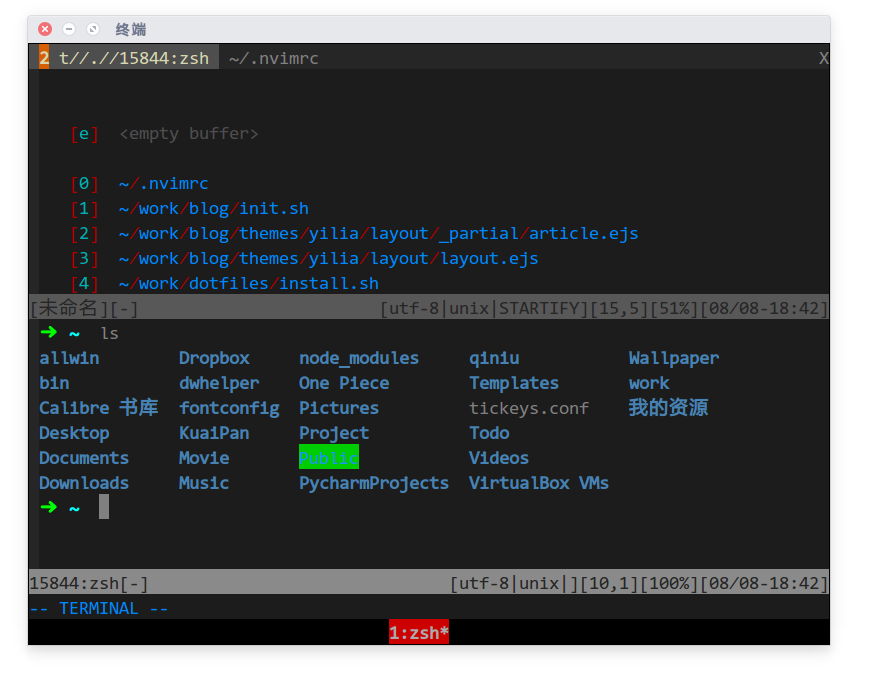
Task: Click the Todo directory name
Action: (489, 433)
